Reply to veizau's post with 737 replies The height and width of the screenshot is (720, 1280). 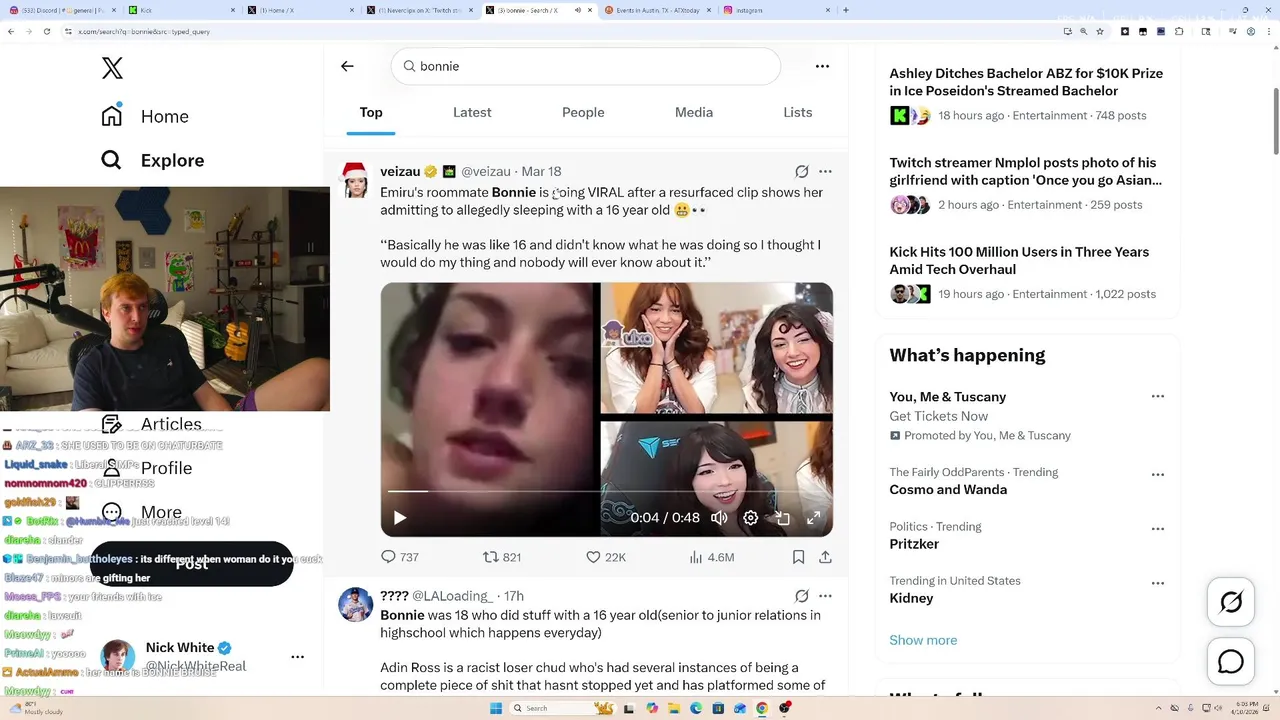pyautogui.click(x=400, y=557)
